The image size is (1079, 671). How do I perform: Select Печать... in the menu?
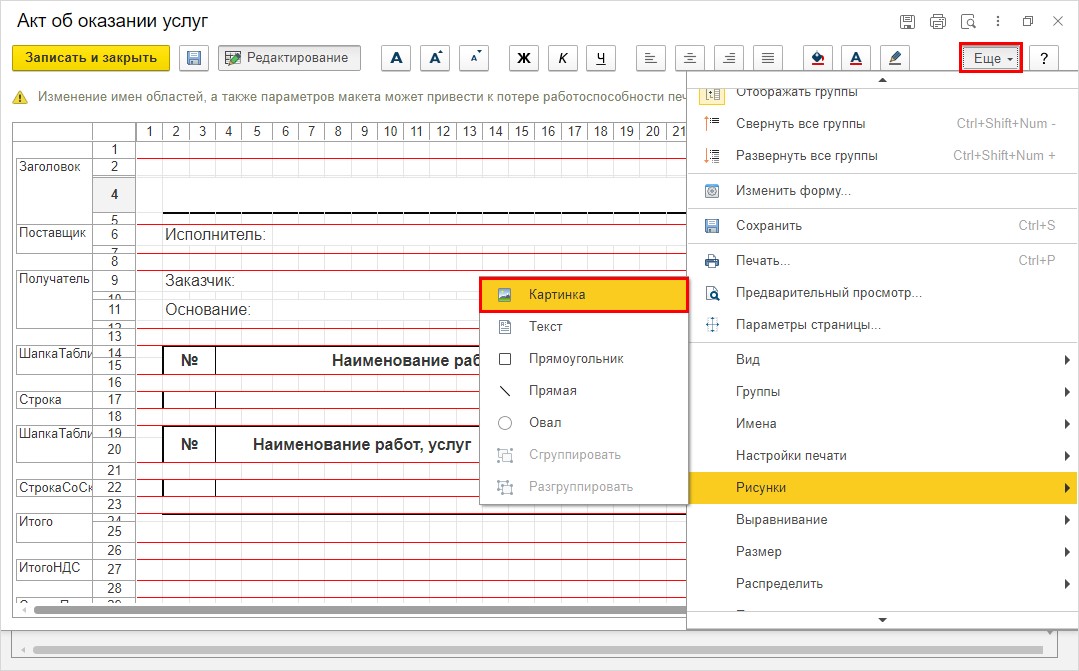click(882, 260)
